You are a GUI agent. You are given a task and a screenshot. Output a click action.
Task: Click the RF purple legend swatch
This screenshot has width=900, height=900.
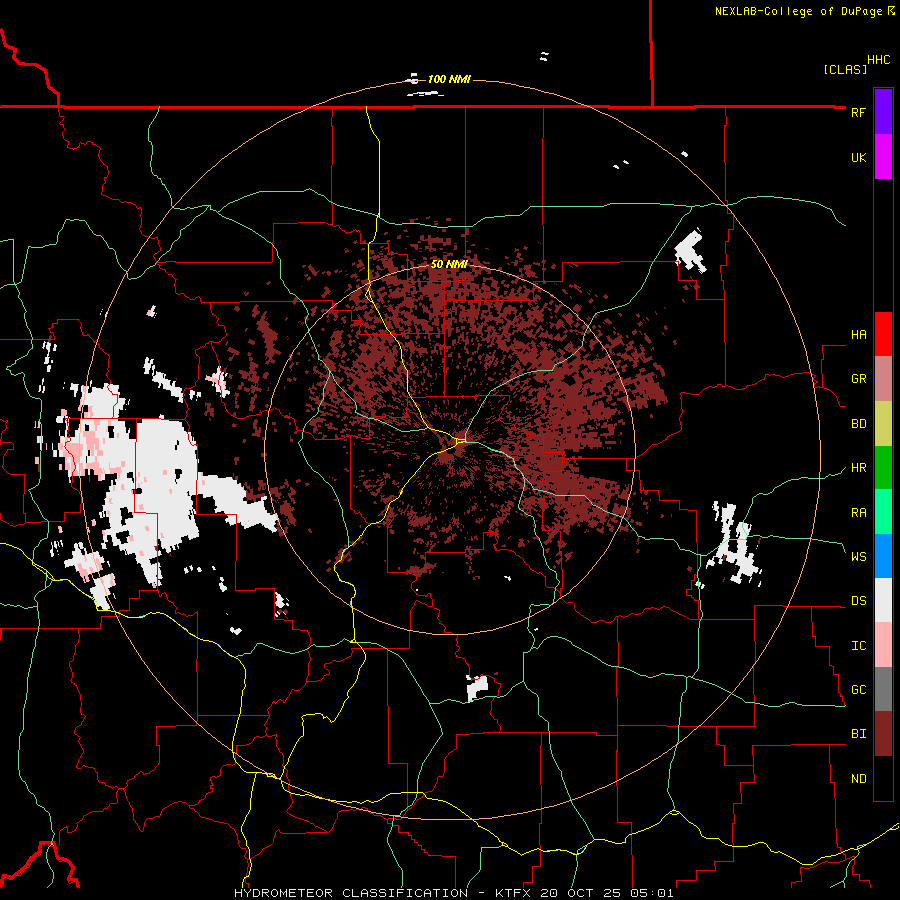point(883,112)
